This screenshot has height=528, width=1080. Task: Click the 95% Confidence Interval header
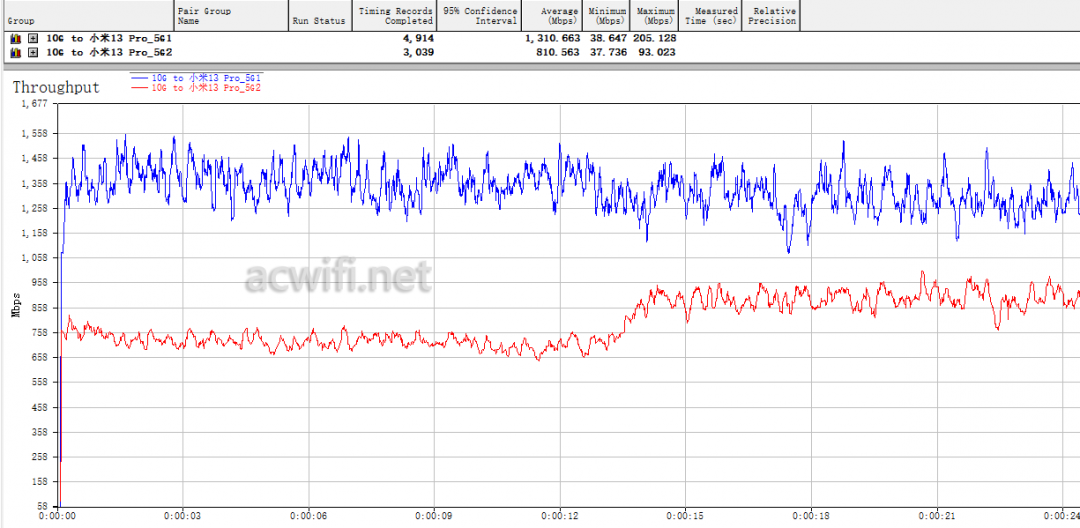(x=480, y=16)
